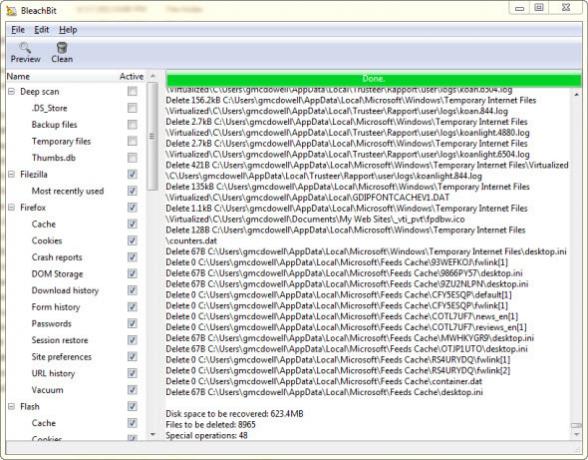Image resolution: width=588 pixels, height=460 pixels.
Task: Enable the Deep scan checkbox
Action: click(132, 91)
